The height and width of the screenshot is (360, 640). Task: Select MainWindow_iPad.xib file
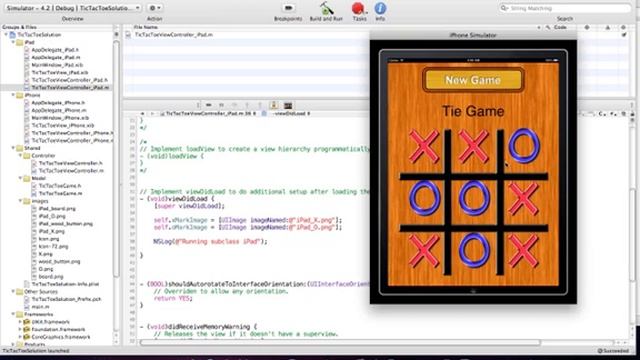pos(57,65)
